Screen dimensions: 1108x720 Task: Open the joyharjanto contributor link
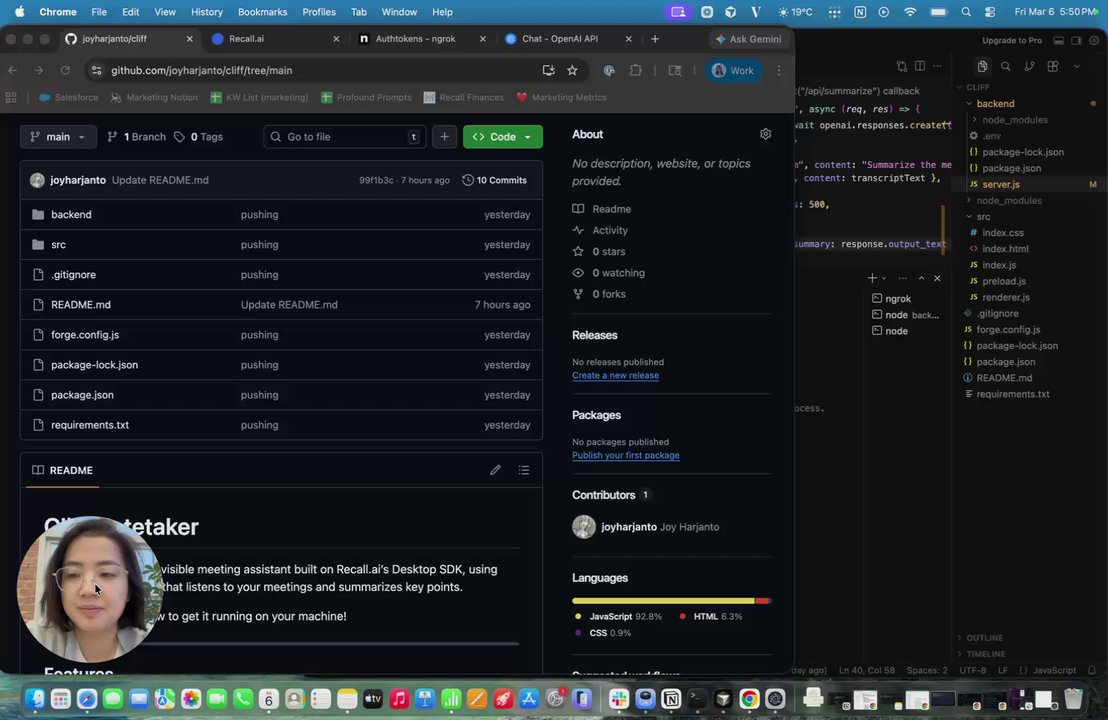coord(629,527)
